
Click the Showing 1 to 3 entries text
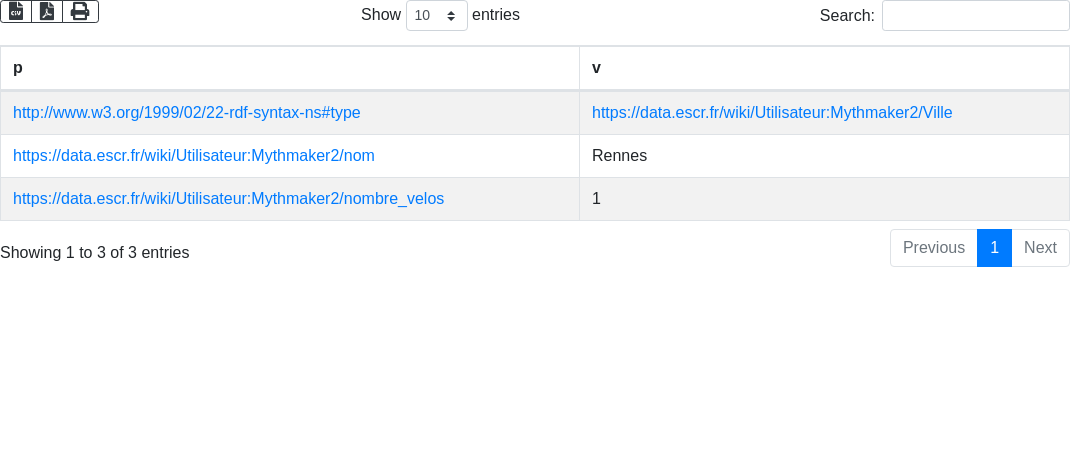[95, 253]
